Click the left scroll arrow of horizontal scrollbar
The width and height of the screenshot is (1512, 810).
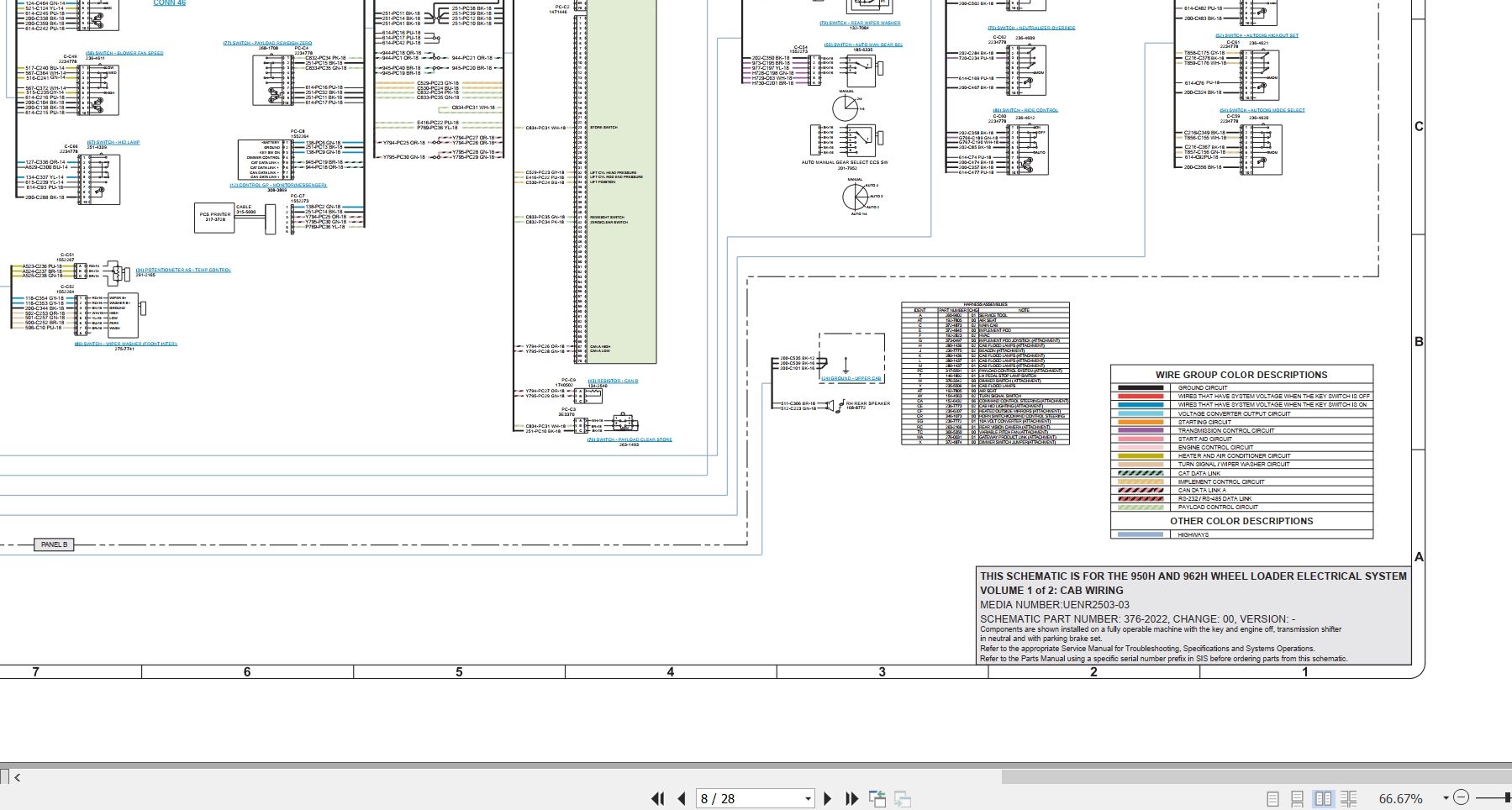click(18, 777)
